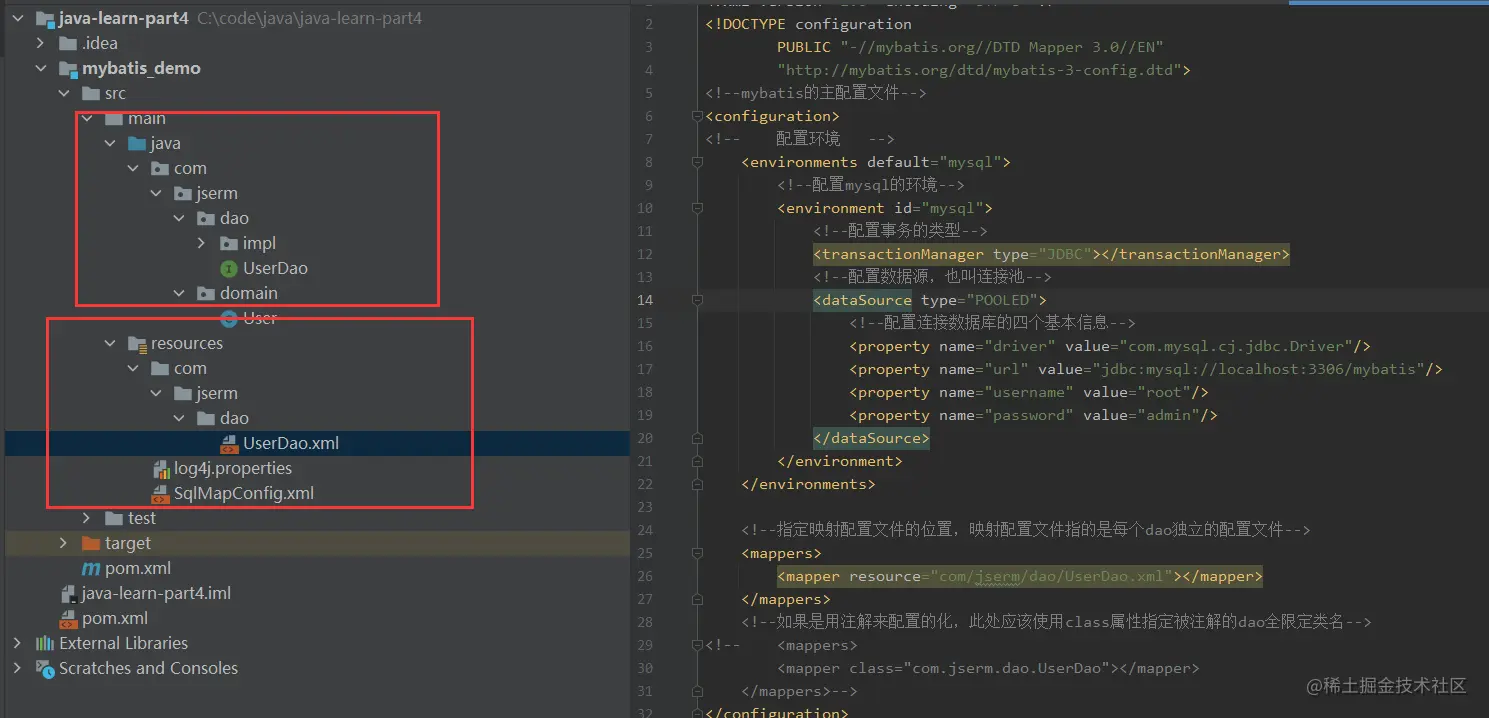Click the External Libraries icon
The height and width of the screenshot is (718, 1489).
coord(44,643)
